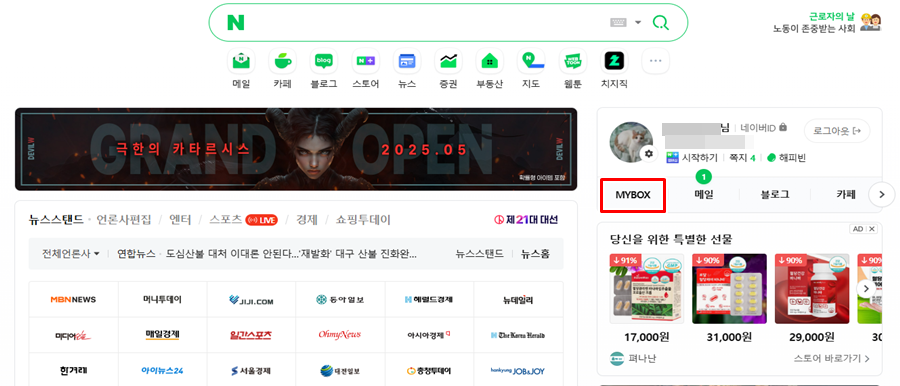Select the 쇼핑투데이 tab
Image resolution: width=900 pixels, height=386 pixels.
click(363, 219)
